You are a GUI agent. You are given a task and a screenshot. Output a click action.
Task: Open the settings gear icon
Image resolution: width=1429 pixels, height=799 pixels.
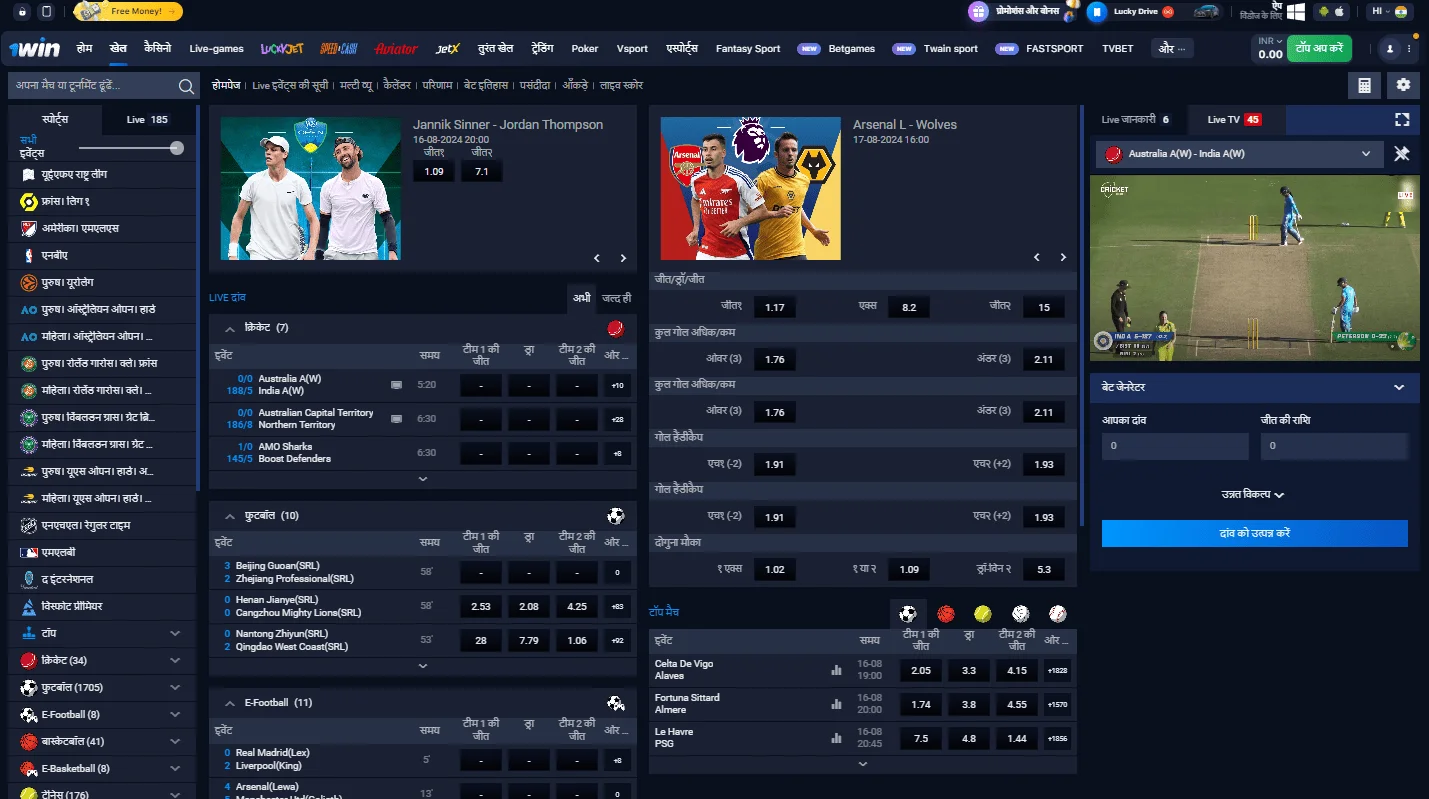1403,86
